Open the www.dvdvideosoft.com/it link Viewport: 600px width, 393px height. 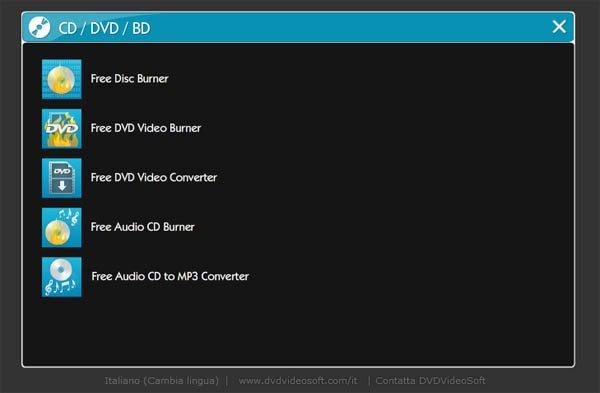[x=298, y=380]
